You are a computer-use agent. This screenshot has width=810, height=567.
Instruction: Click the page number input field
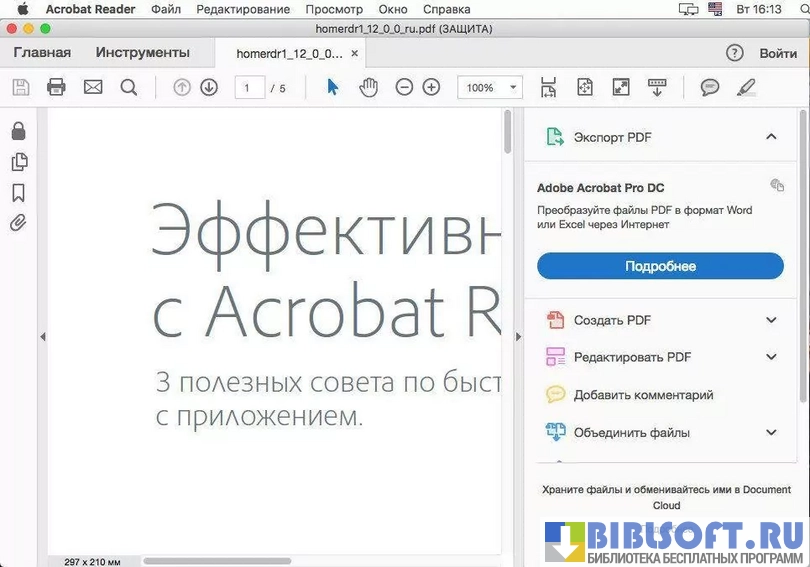pyautogui.click(x=249, y=88)
